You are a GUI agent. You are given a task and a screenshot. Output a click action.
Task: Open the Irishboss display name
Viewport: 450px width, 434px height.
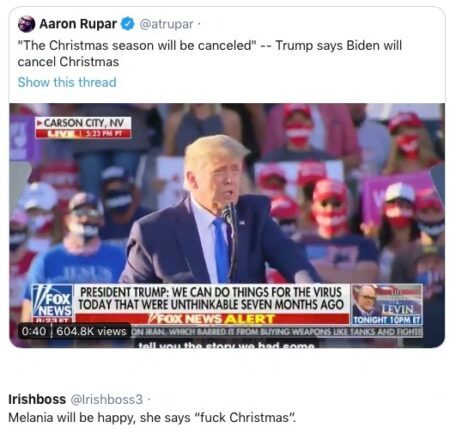[37, 399]
